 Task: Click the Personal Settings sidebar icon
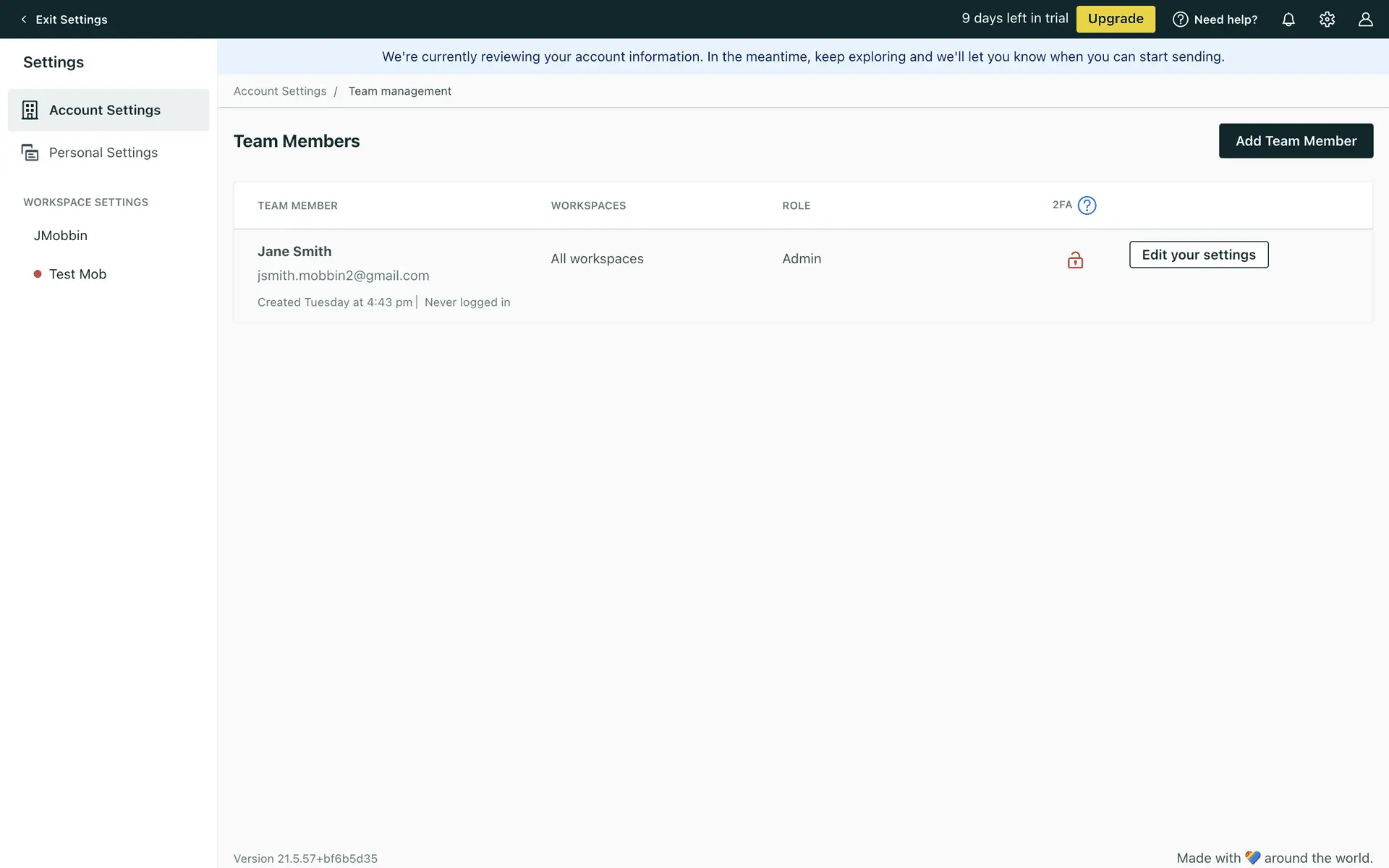(x=30, y=153)
